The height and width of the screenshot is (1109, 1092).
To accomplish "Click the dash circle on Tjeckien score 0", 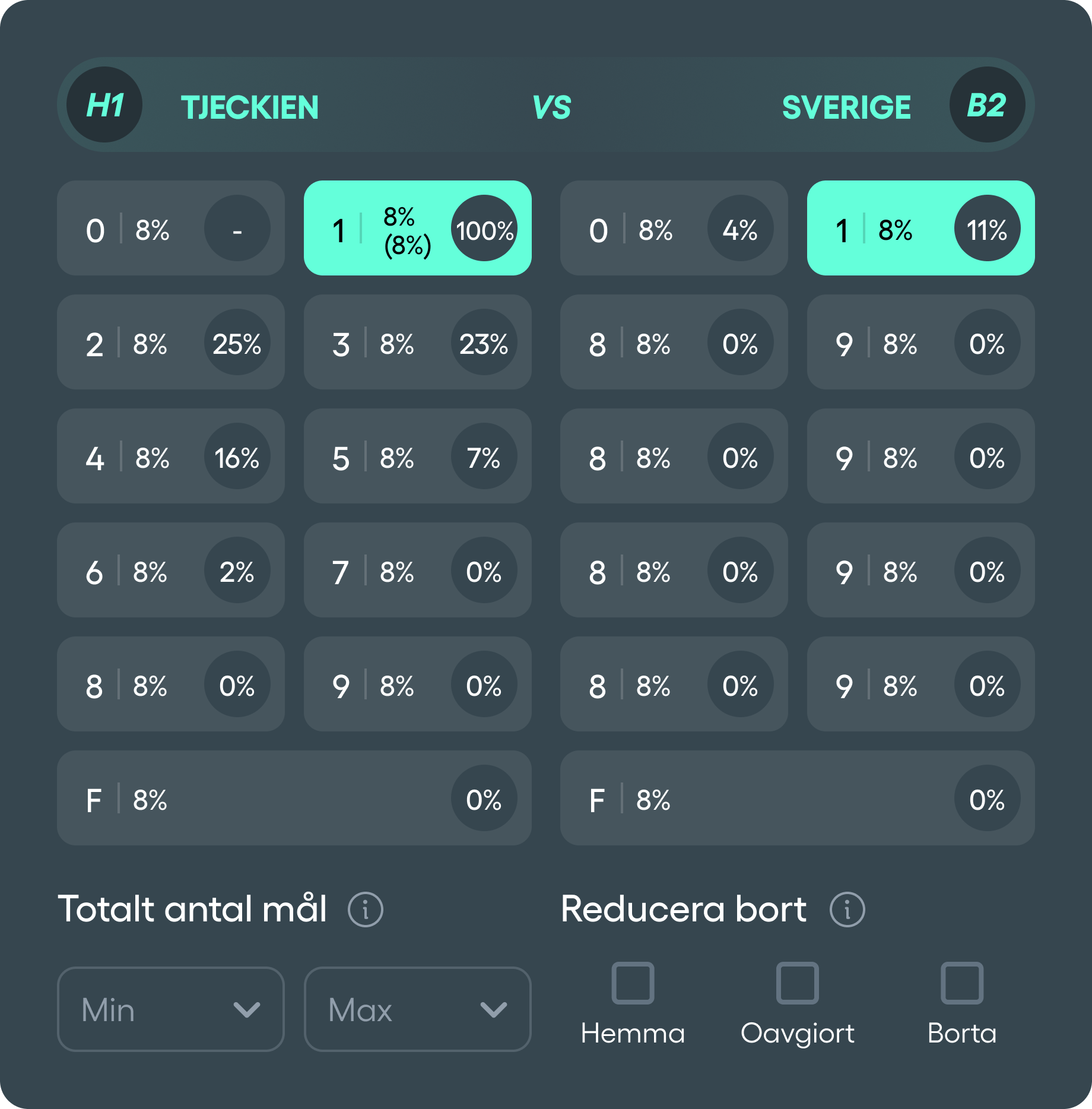I will (238, 228).
